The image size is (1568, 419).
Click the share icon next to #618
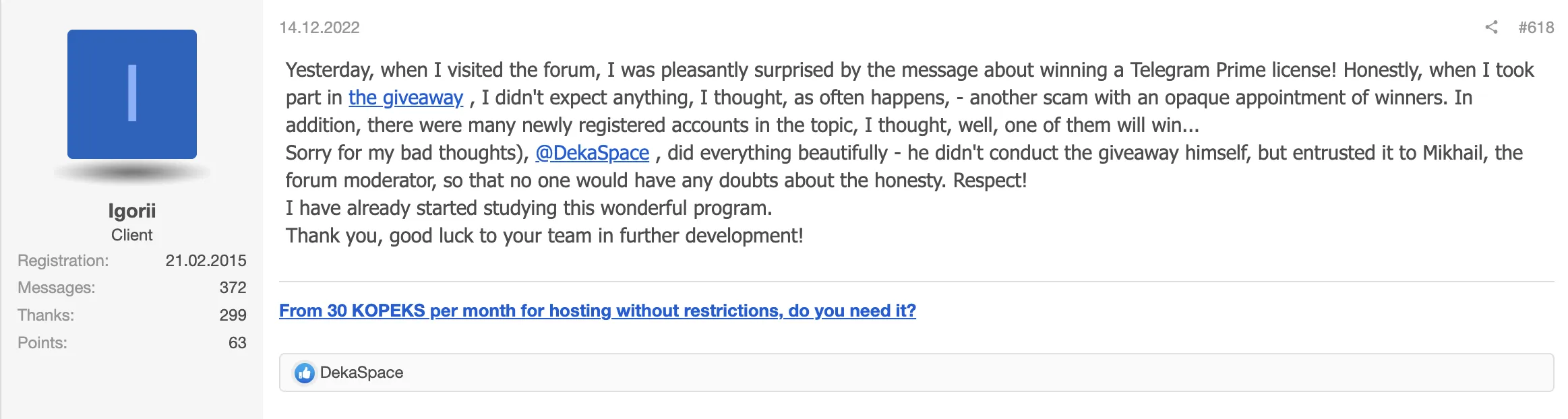[1491, 27]
